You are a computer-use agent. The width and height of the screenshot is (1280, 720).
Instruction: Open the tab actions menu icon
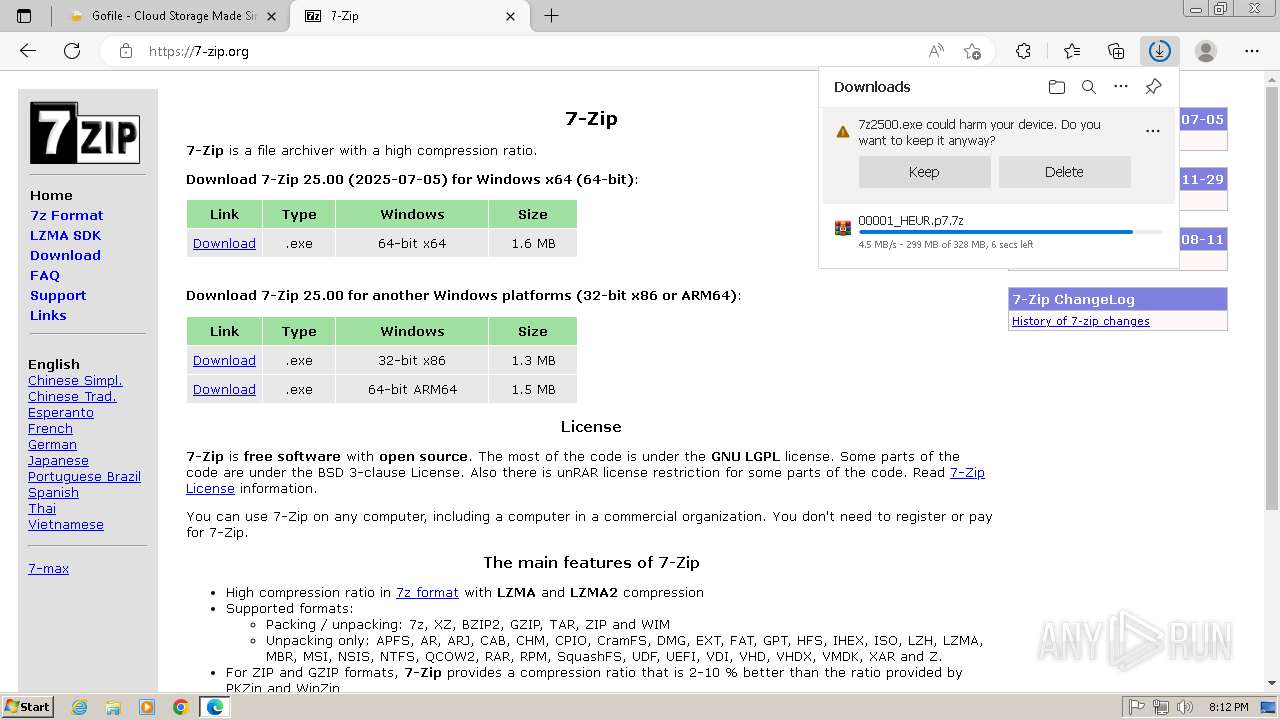click(24, 16)
